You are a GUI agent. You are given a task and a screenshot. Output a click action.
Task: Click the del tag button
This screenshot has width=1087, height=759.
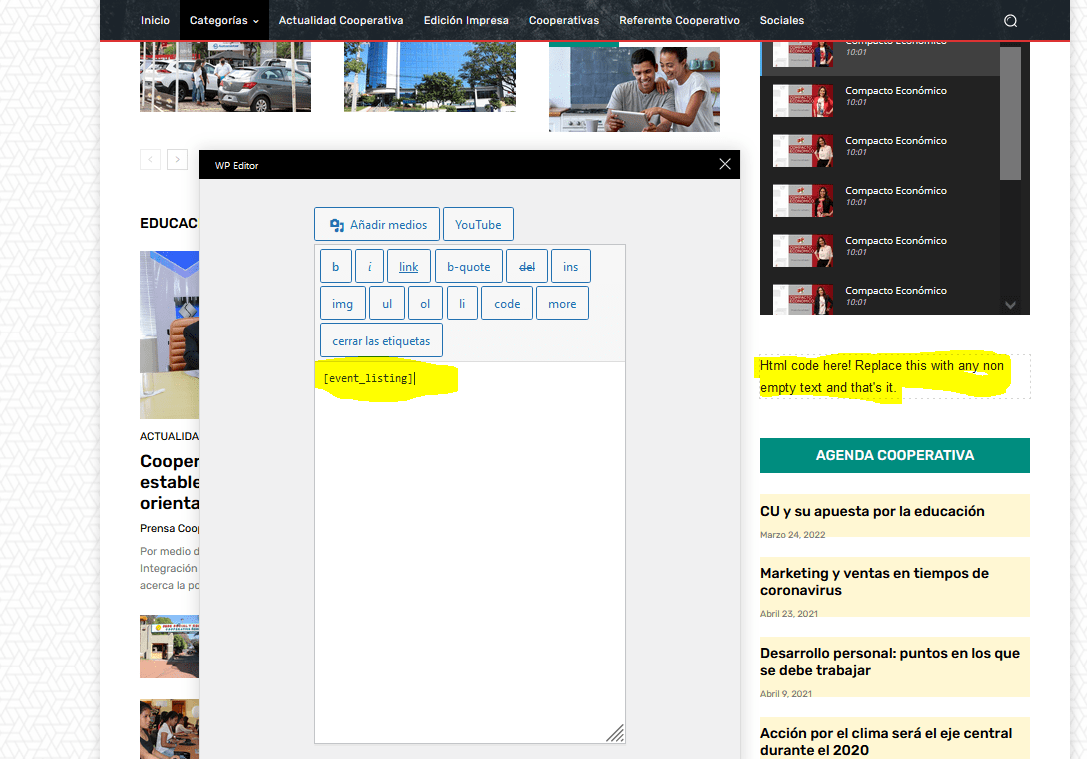(x=527, y=267)
